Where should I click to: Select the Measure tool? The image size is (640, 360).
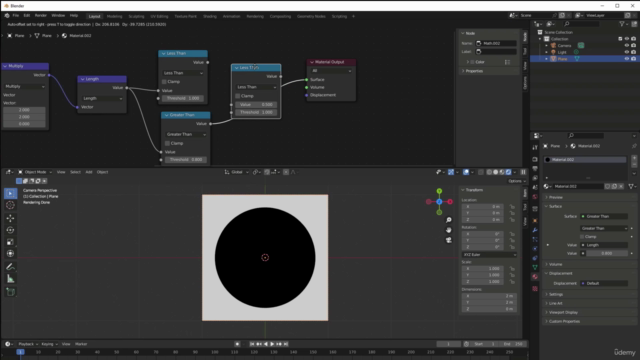pyautogui.click(x=11, y=279)
